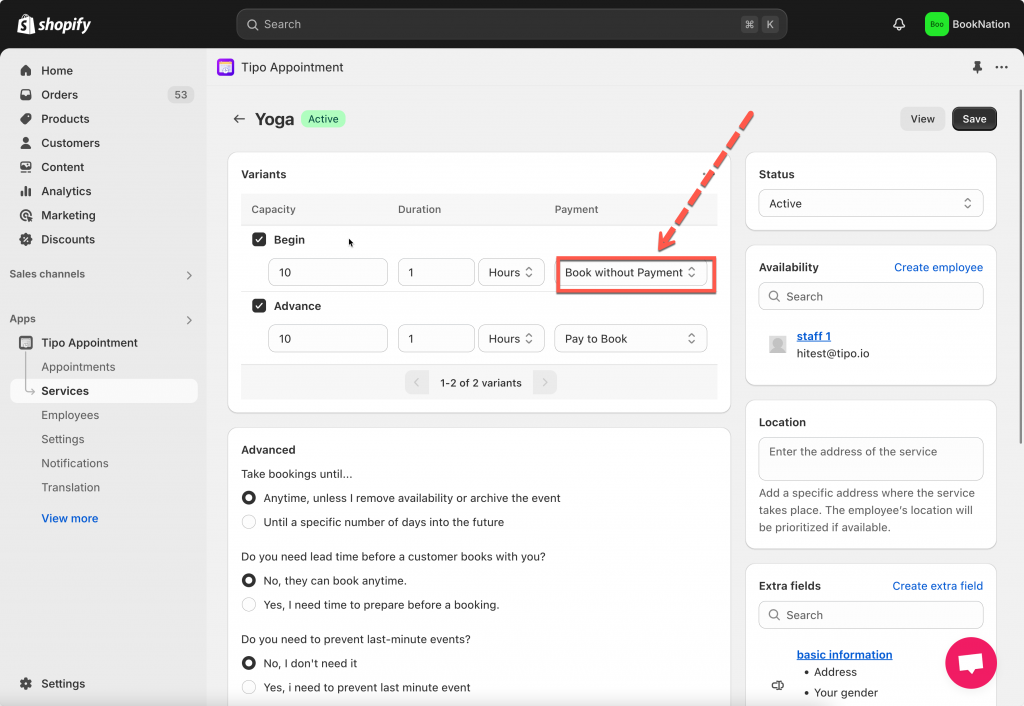Screen dimensions: 1024x706
Task: Open the BookNation account avatar
Action: coord(936,24)
